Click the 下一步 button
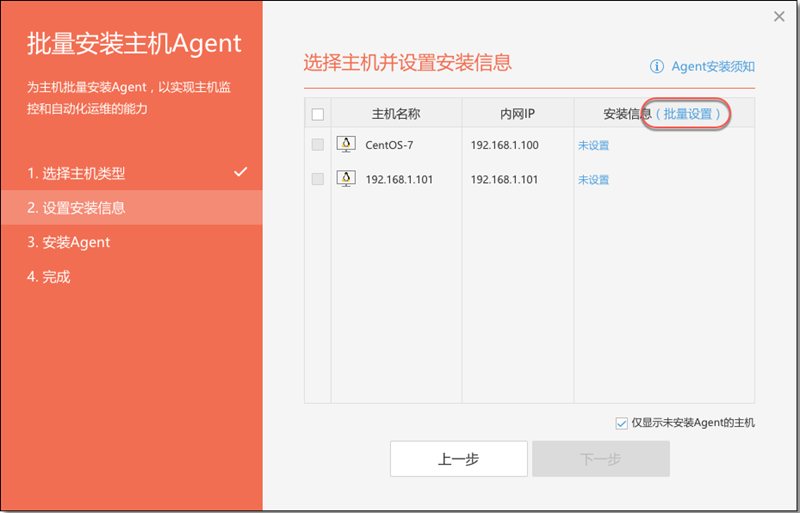The width and height of the screenshot is (800, 513). point(601,459)
